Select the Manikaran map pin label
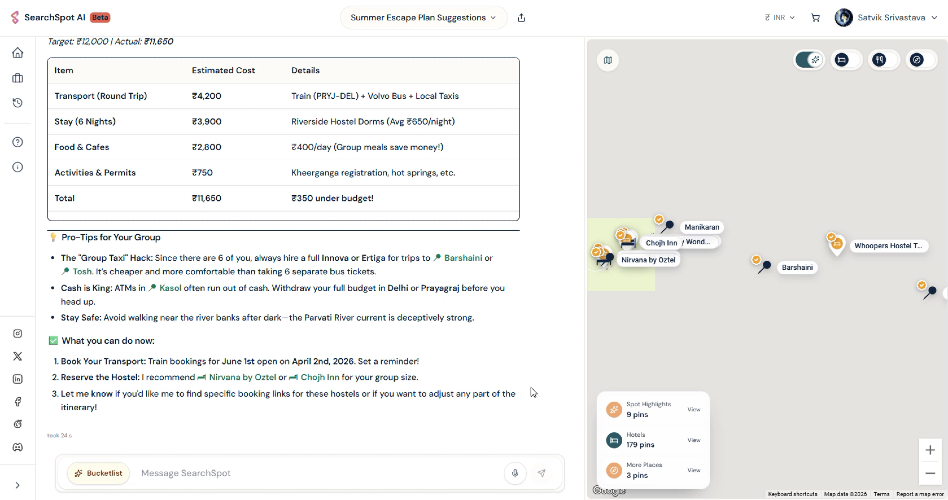Image resolution: width=948 pixels, height=500 pixels. click(701, 227)
